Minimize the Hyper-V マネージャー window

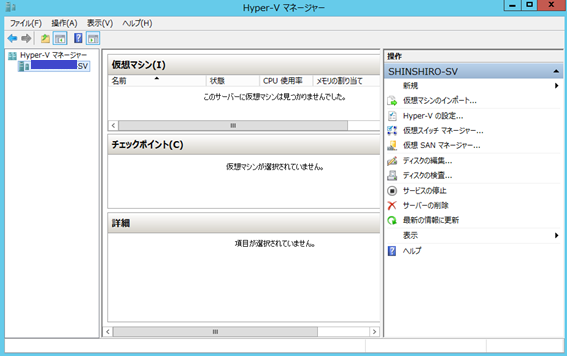tap(512, 5)
